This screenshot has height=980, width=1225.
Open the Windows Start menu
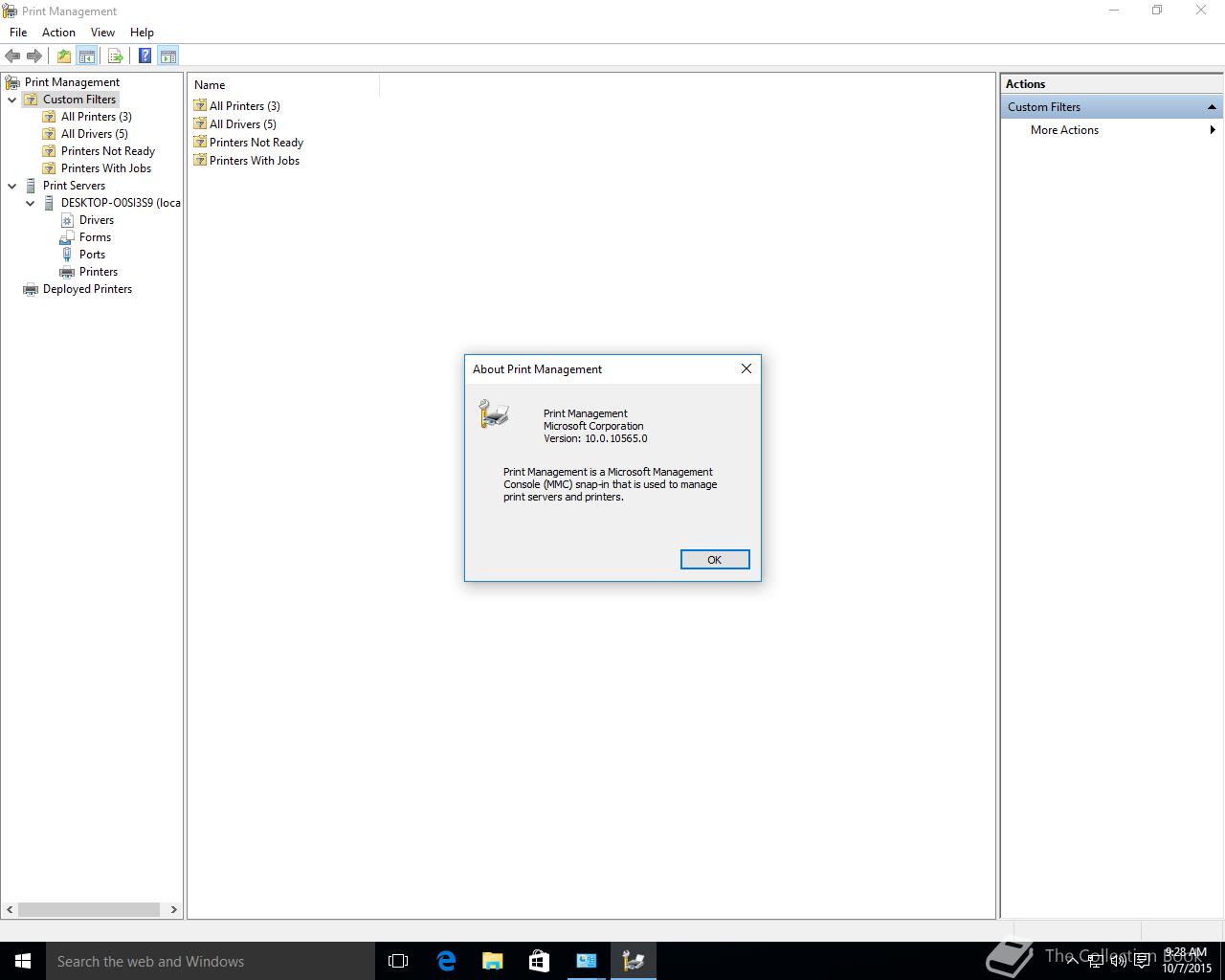pos(23,961)
